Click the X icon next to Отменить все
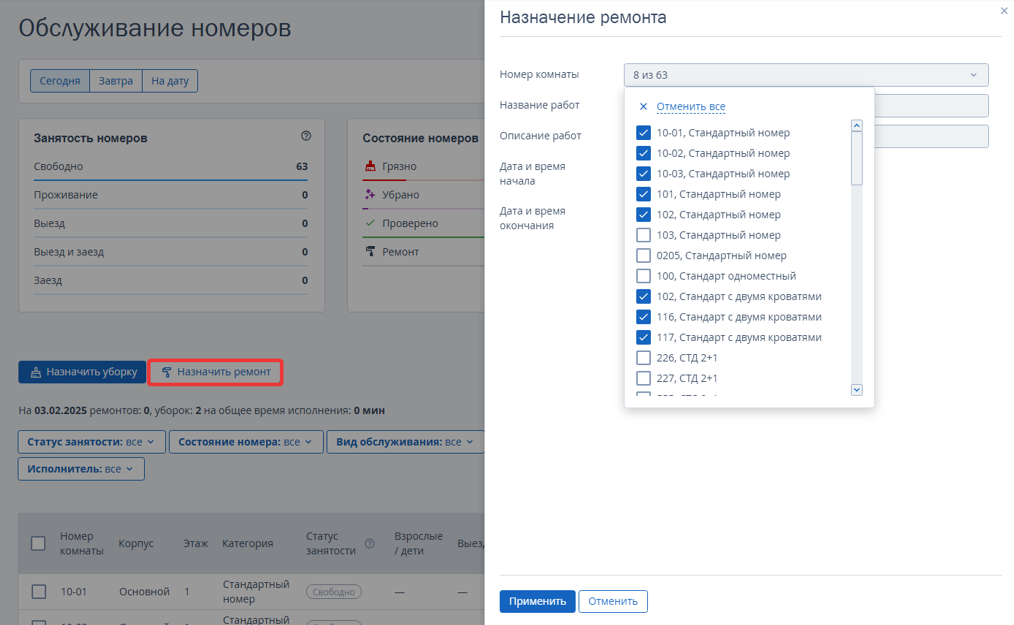This screenshot has height=625, width=1014. pos(643,106)
